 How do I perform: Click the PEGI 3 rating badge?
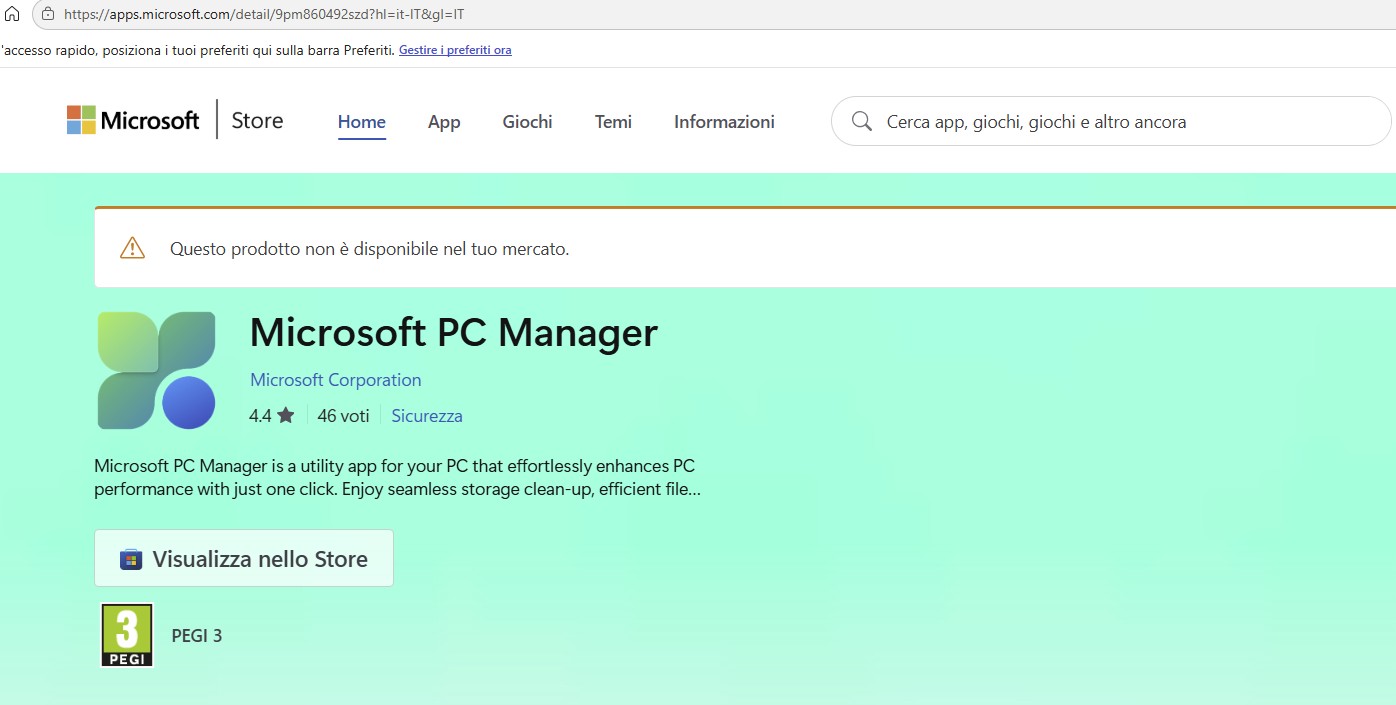click(x=127, y=635)
